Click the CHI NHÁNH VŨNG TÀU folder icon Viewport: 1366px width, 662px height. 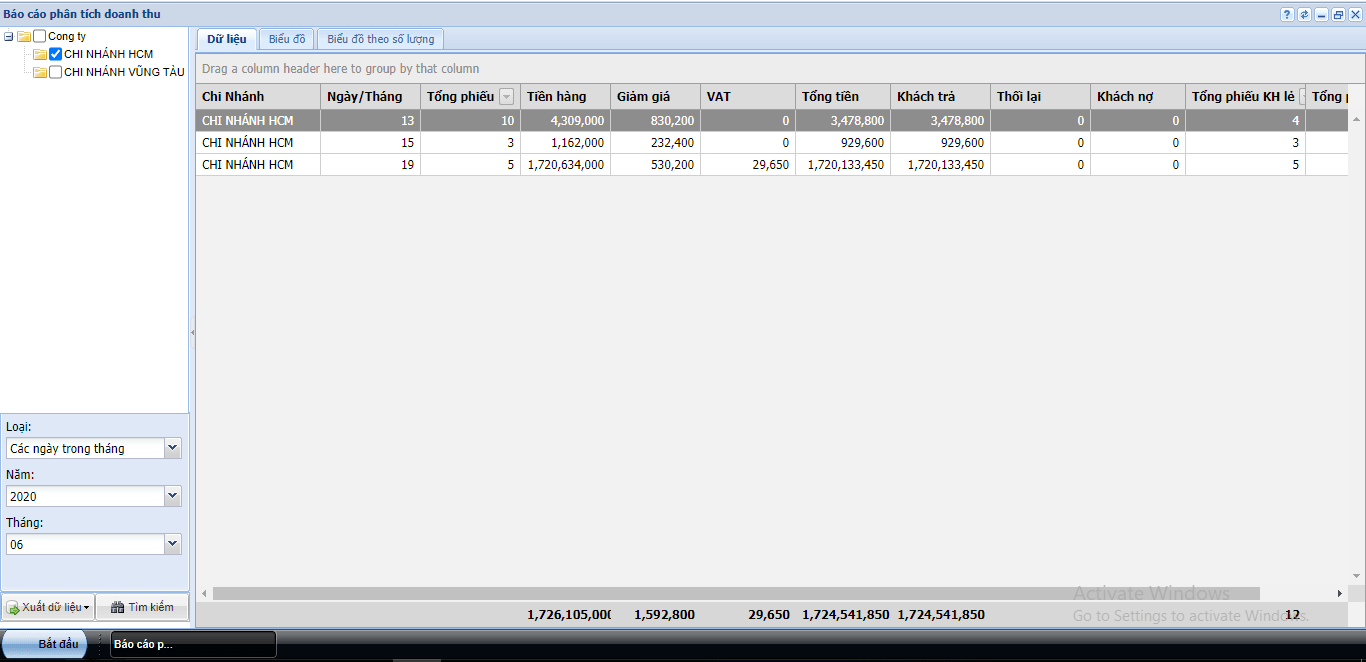(x=40, y=72)
